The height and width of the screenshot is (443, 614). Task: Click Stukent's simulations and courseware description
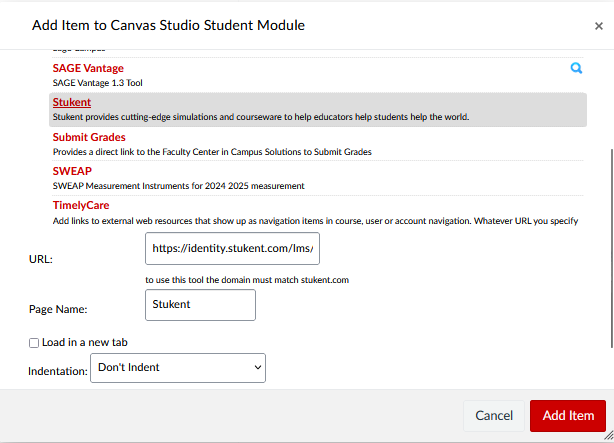(260, 117)
